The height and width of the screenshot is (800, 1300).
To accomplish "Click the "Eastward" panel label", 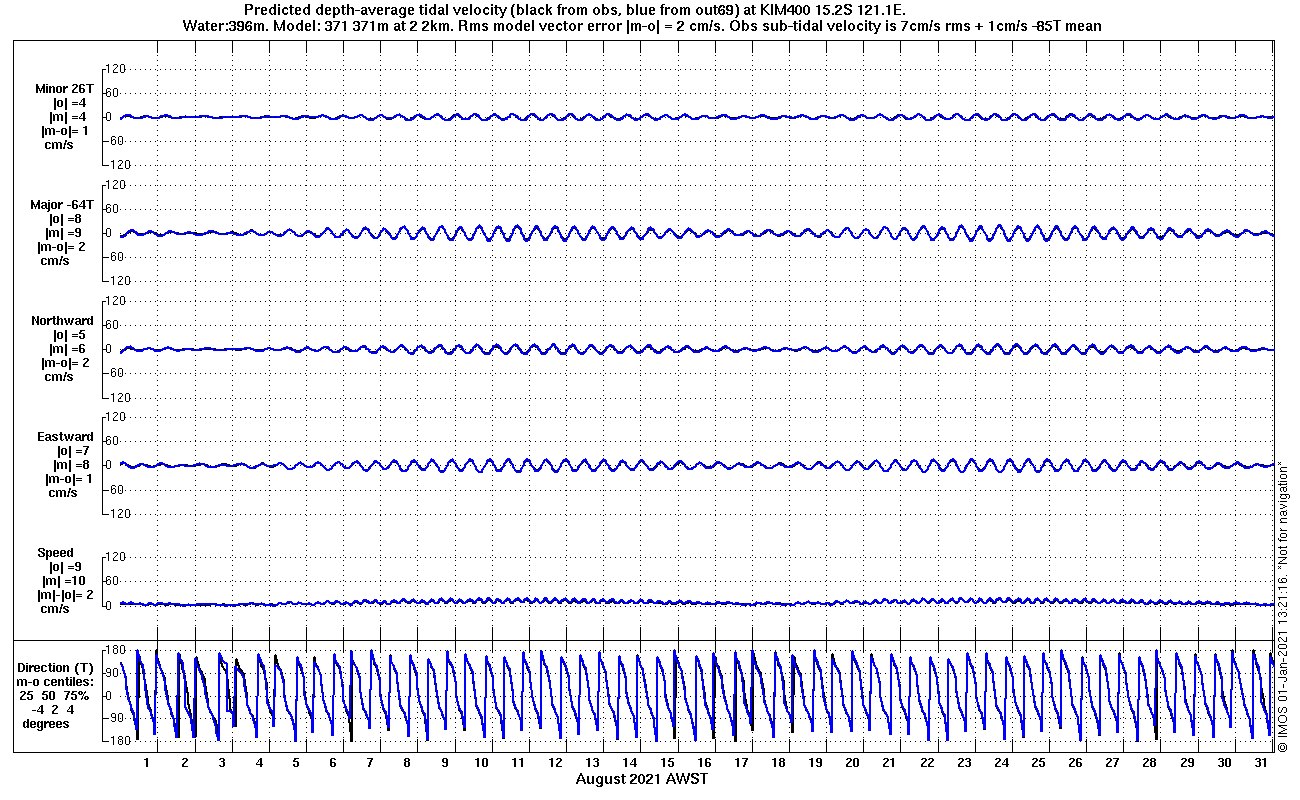I will click(65, 437).
